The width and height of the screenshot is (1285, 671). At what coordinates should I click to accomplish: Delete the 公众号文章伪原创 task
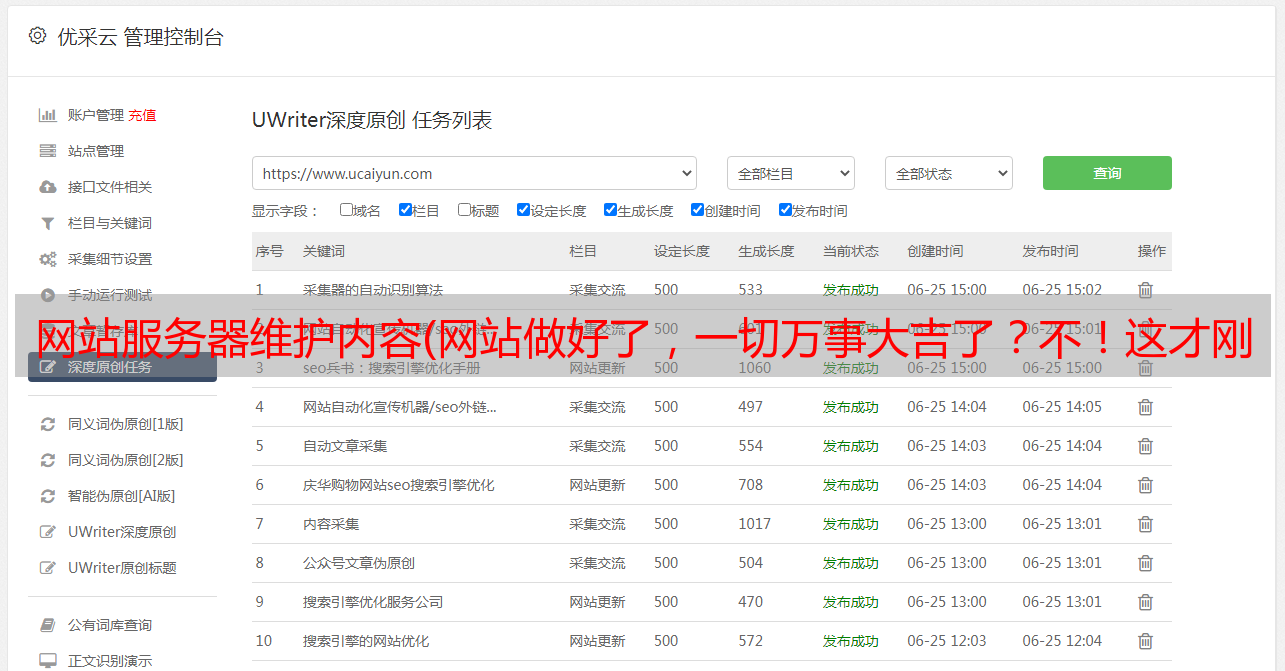[x=1145, y=563]
